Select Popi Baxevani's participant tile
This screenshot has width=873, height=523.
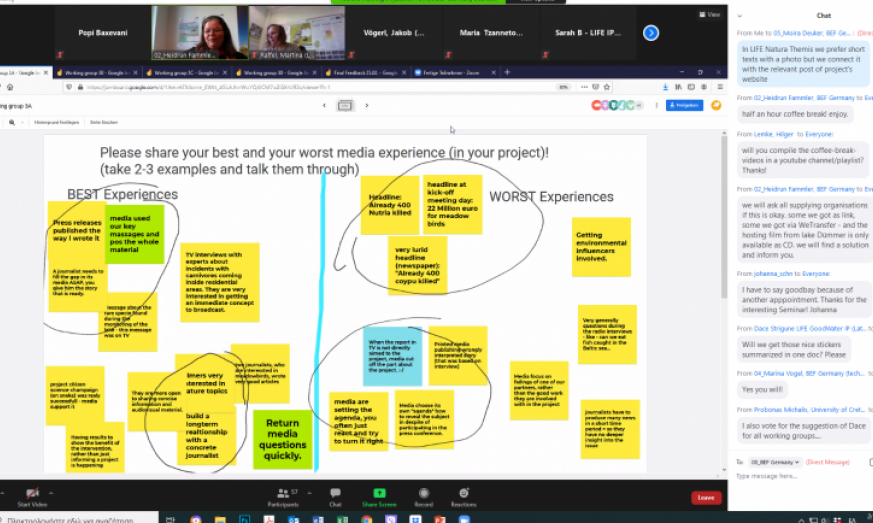tap(102, 33)
